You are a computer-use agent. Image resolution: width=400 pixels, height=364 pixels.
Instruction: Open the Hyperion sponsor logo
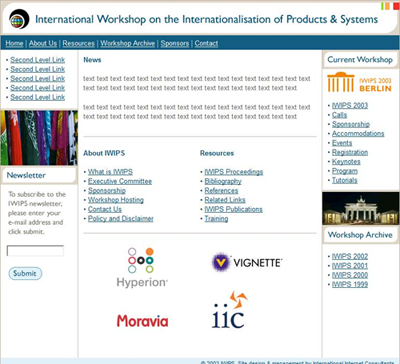142,268
